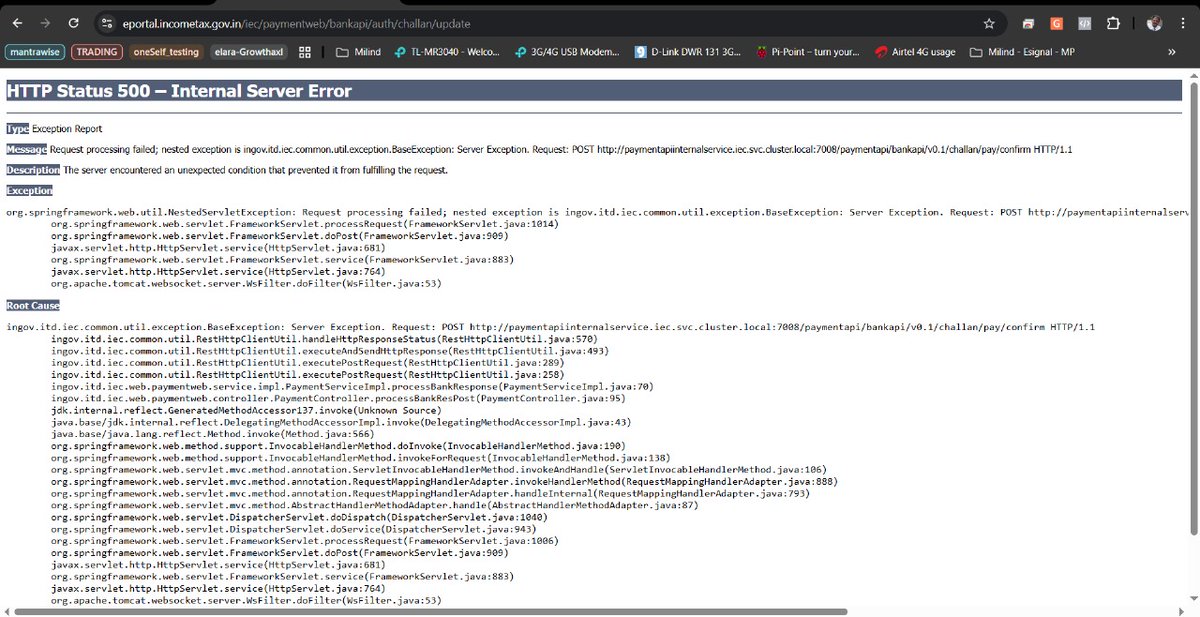The width and height of the screenshot is (1200, 617).
Task: Click the horizontal scrollbar at page bottom
Action: click(431, 610)
